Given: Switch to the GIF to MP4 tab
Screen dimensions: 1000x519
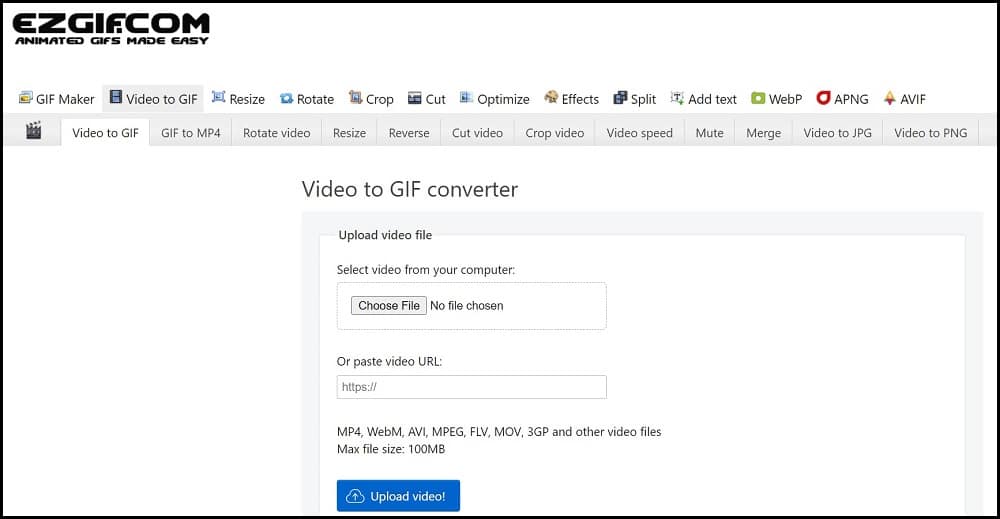Looking at the screenshot, I should 191,133.
